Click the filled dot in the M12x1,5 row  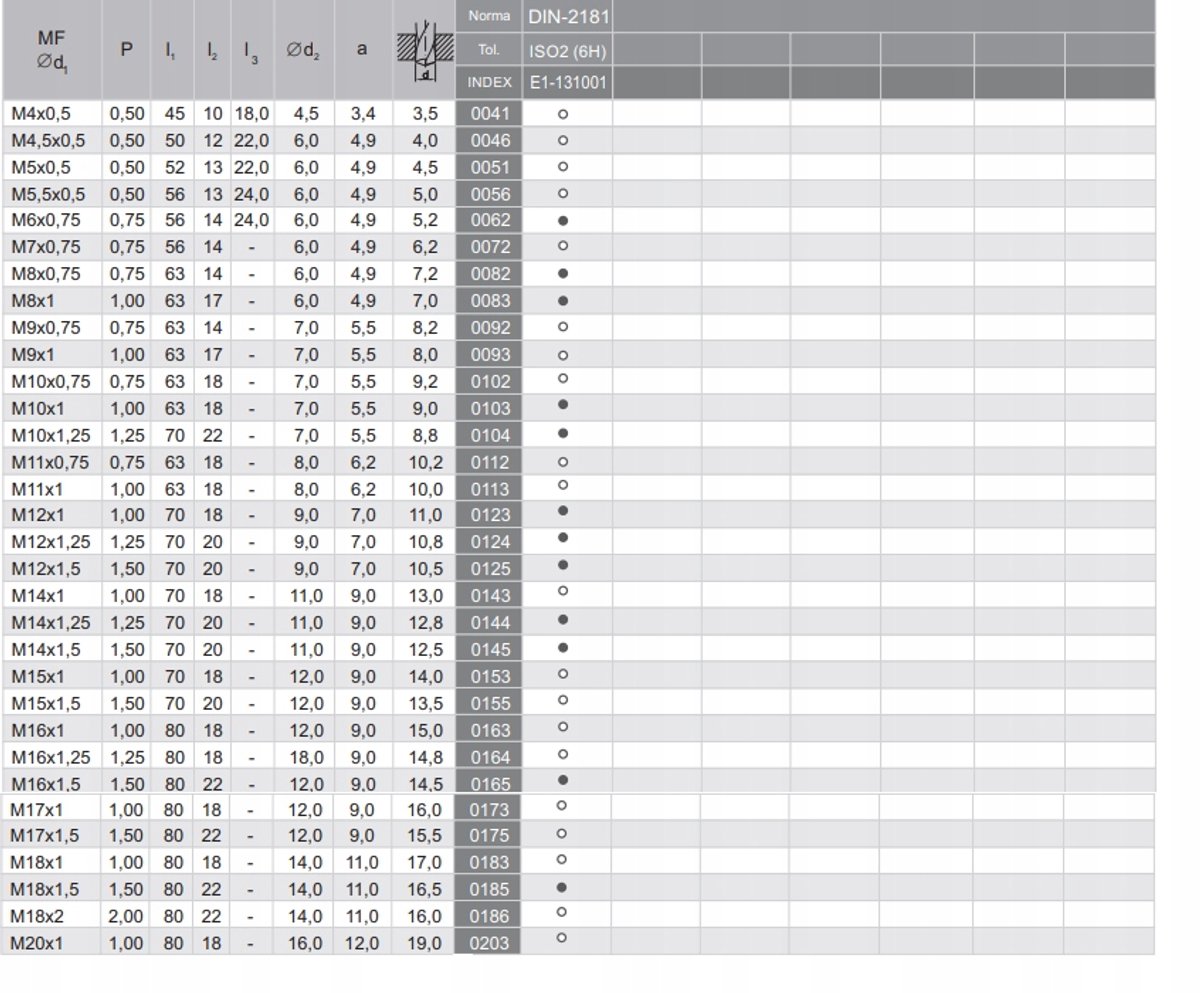pos(563,565)
